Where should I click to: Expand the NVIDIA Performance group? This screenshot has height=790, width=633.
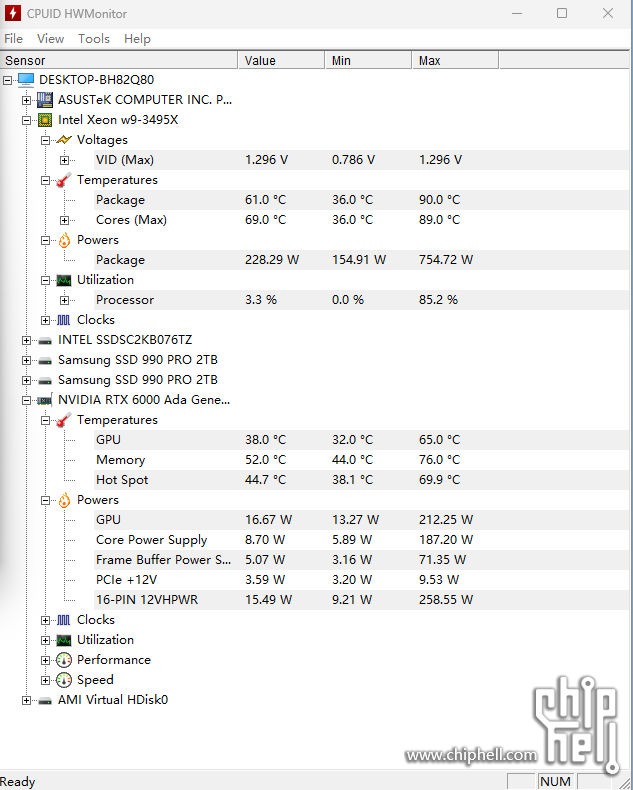[45, 660]
